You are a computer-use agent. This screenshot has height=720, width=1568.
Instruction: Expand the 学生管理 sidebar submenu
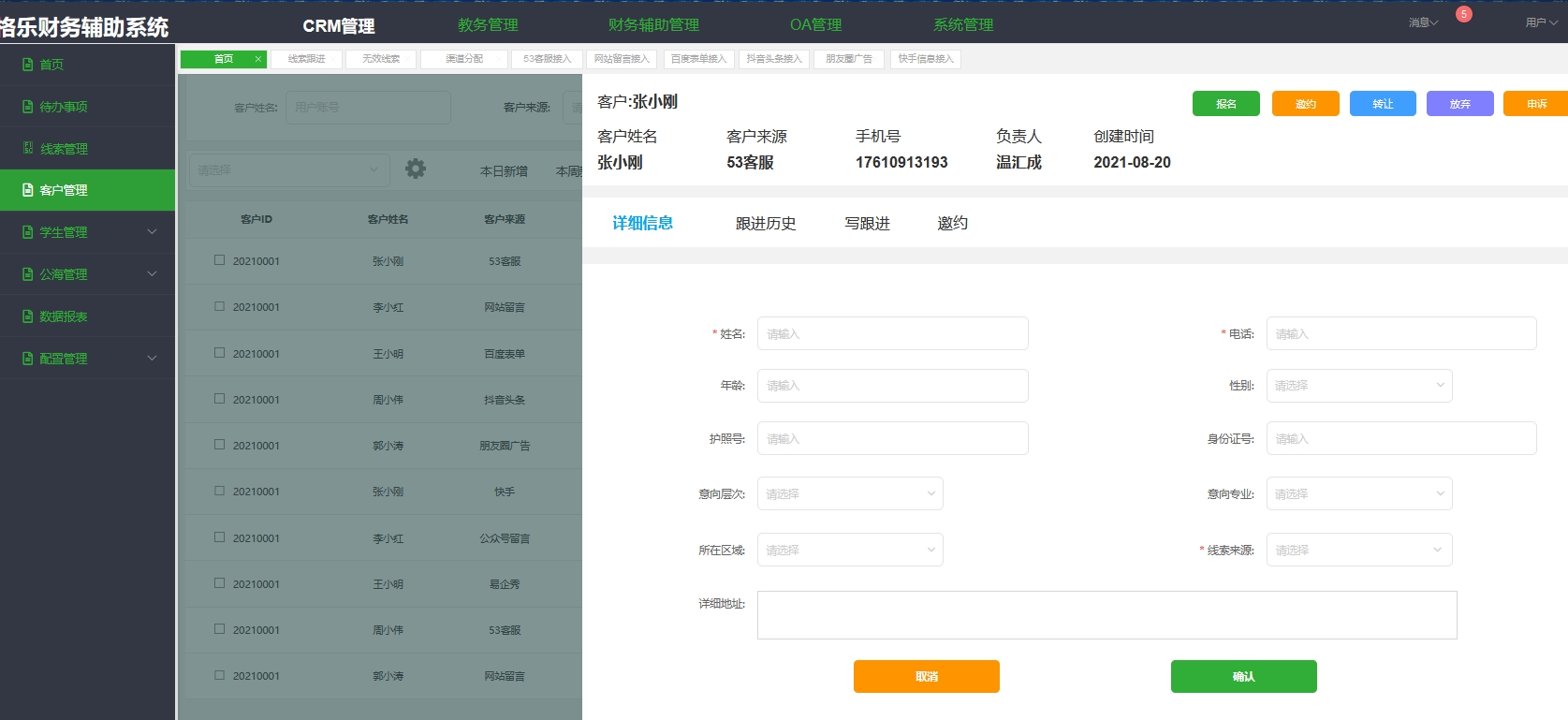point(152,232)
